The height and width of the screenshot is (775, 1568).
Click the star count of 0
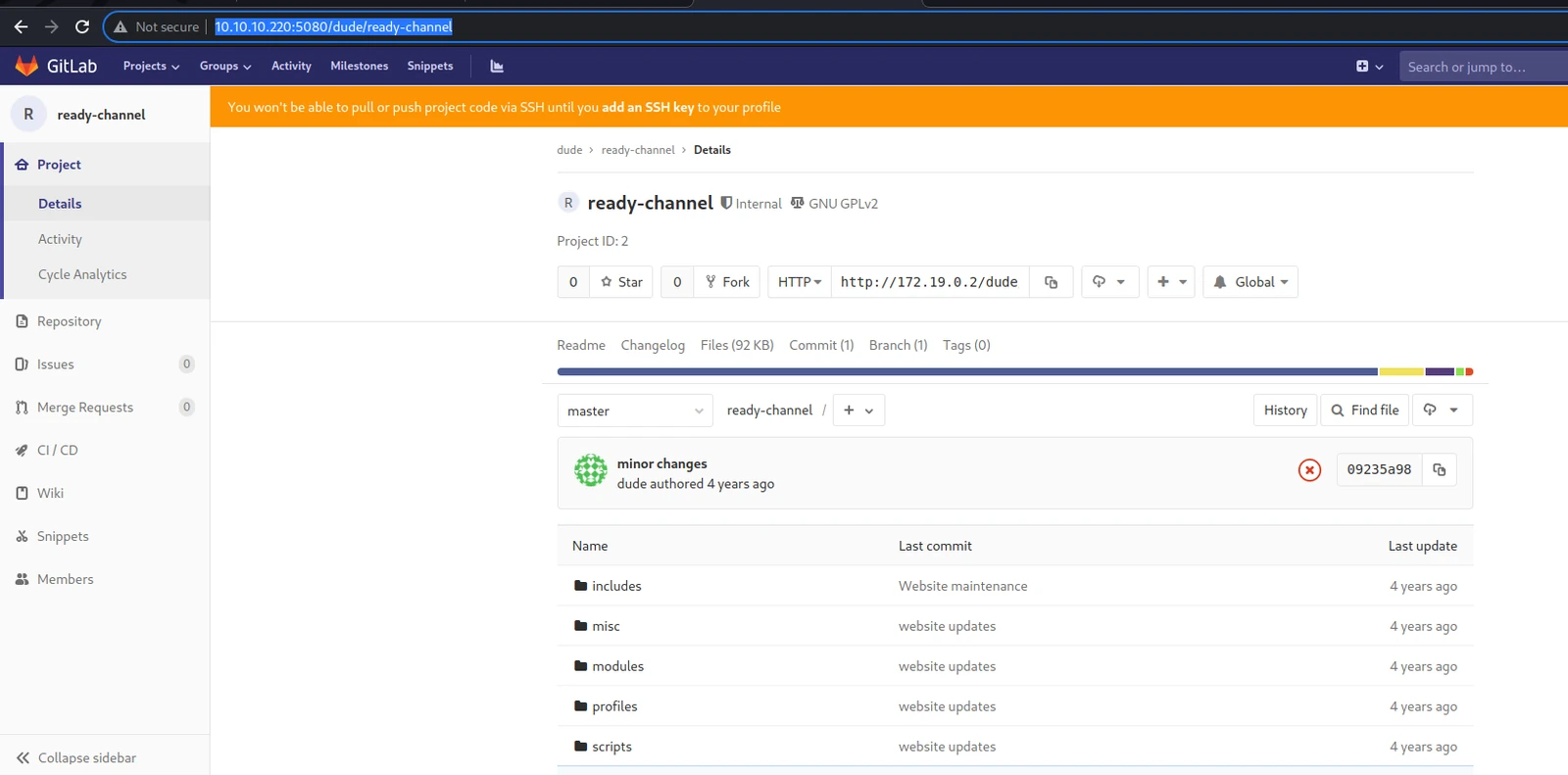click(x=573, y=282)
